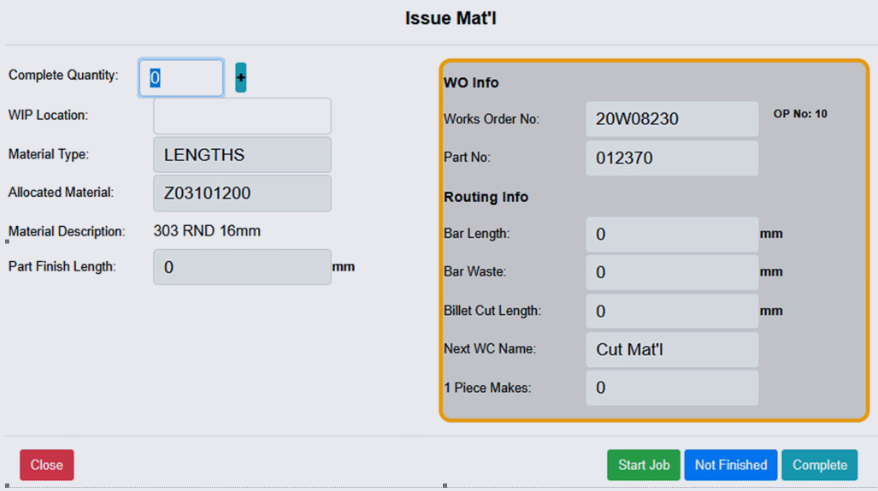Click the Part Finish Length label
Viewport: 878px width, 491px height.
coord(62,266)
